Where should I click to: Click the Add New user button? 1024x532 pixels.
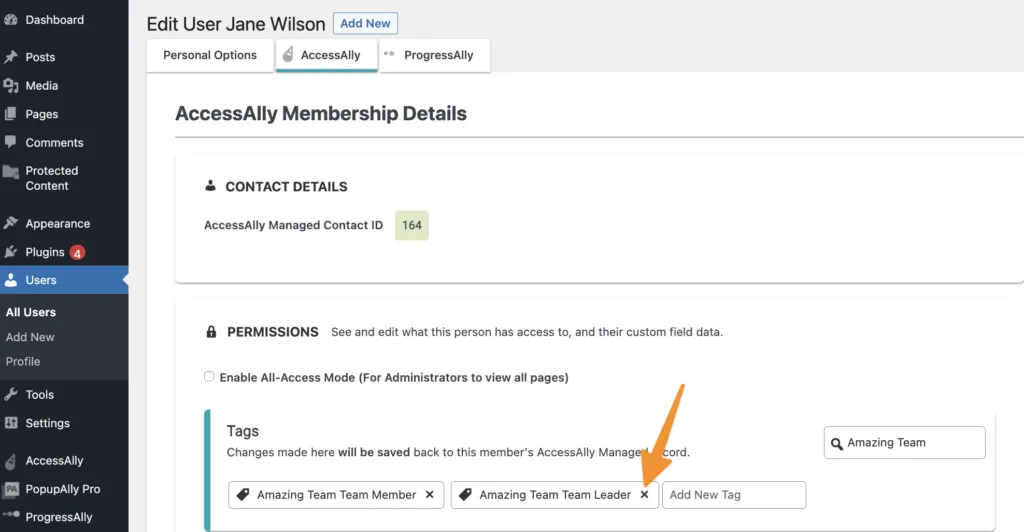point(365,23)
